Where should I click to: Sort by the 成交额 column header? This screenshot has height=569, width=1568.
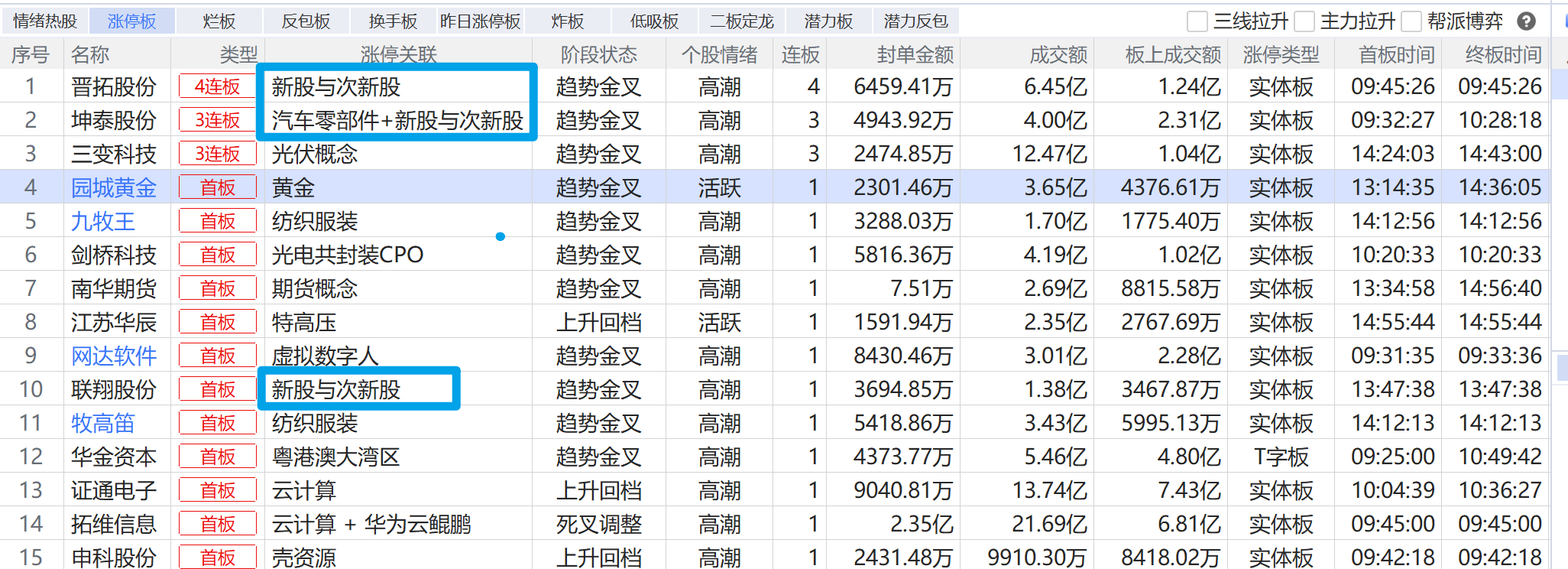click(x=1058, y=55)
